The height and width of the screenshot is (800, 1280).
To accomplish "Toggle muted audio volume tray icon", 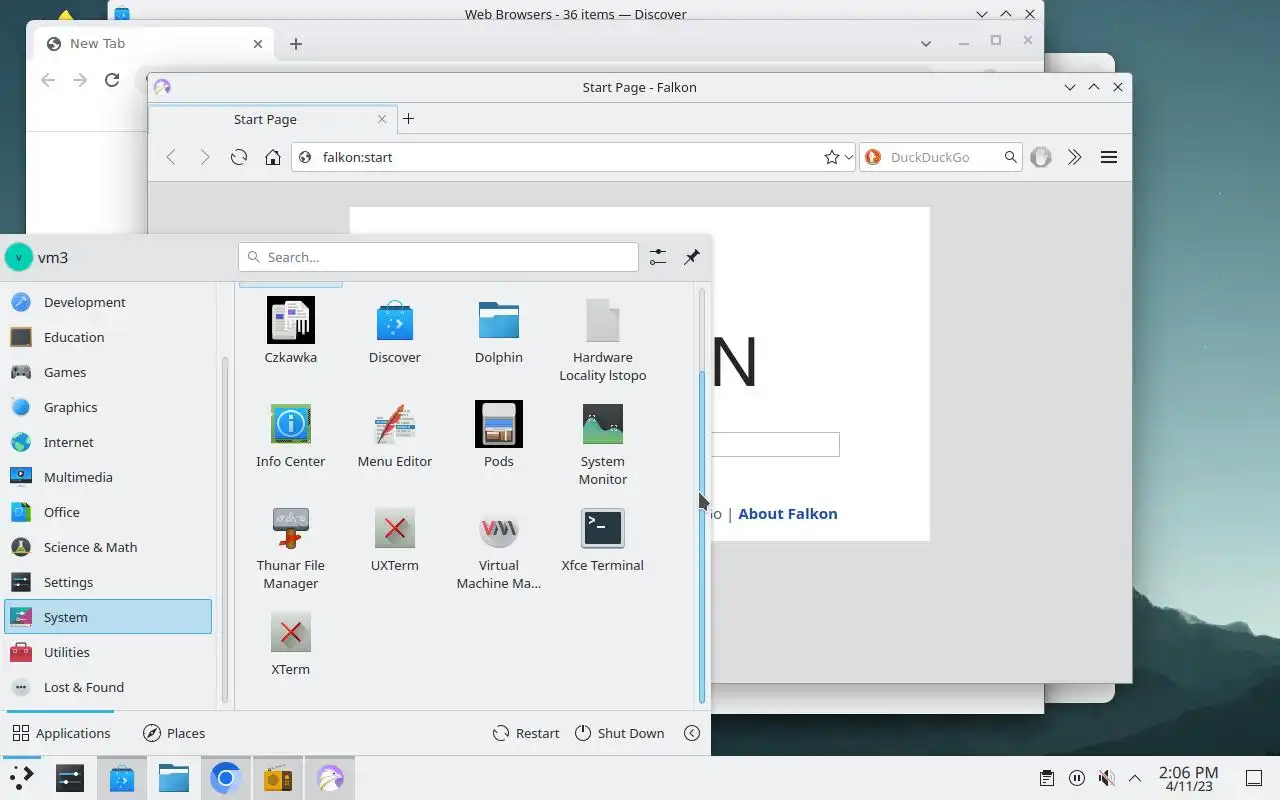I will tap(1106, 778).
